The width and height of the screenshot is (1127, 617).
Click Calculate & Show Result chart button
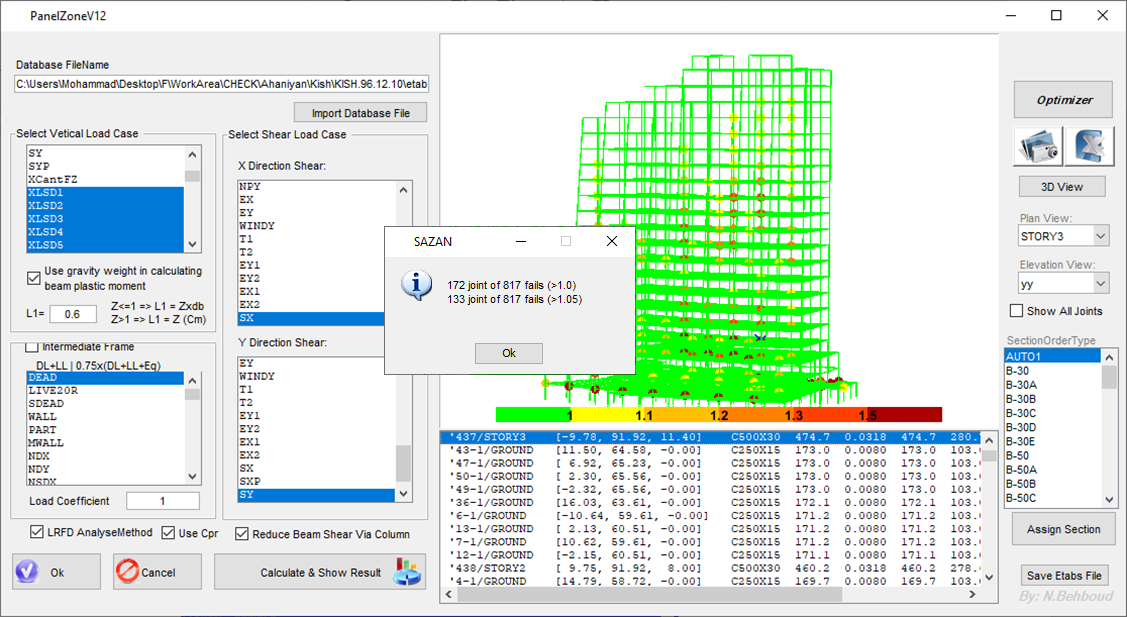pyautogui.click(x=320, y=572)
